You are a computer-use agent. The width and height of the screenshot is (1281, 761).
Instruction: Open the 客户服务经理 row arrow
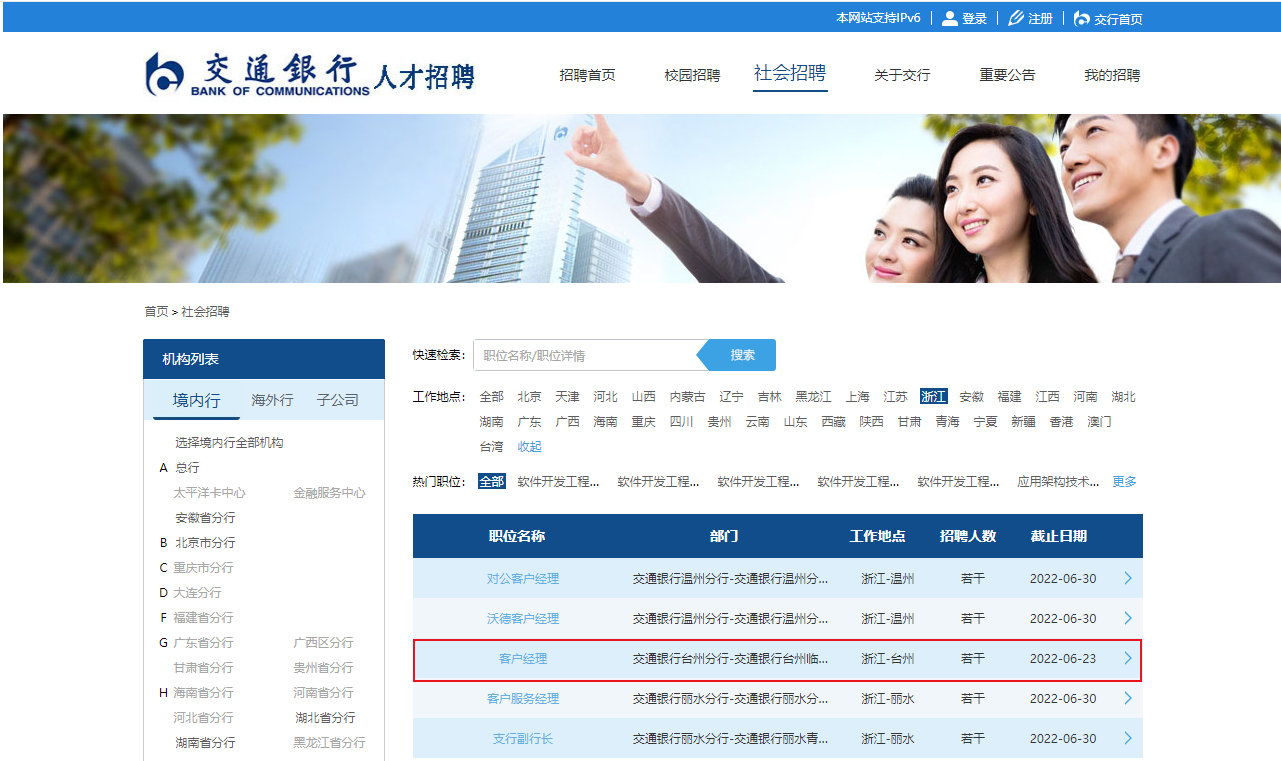coord(1128,698)
